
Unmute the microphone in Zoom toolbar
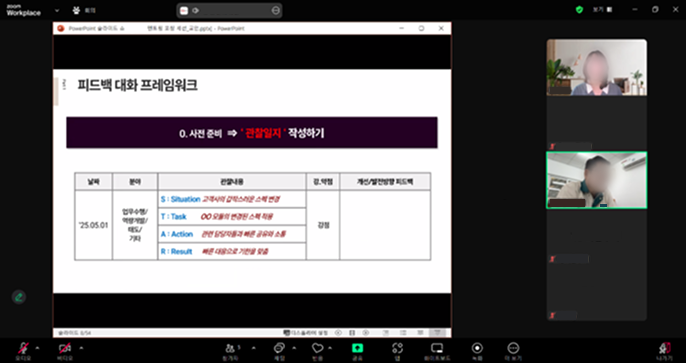[x=23, y=349]
